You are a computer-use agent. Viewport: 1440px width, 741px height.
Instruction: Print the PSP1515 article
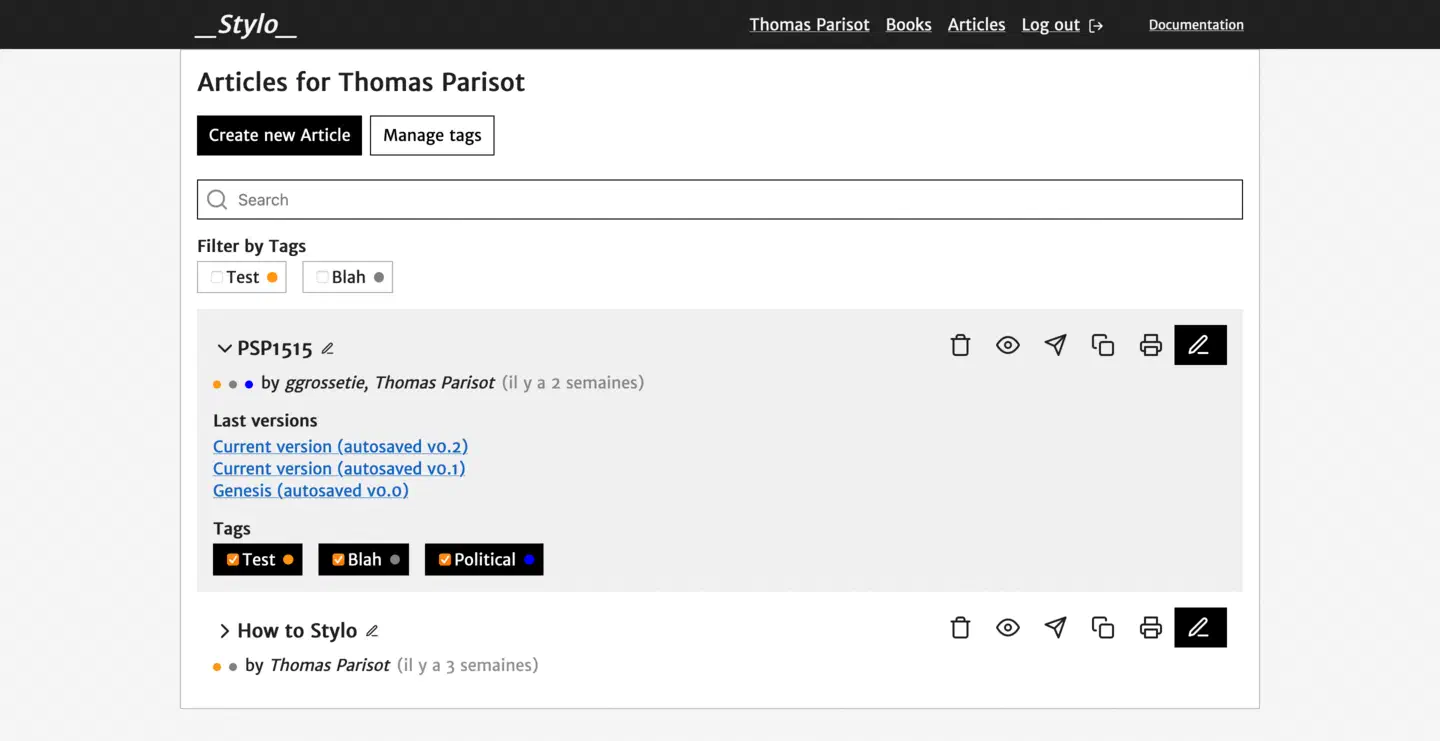point(1151,345)
